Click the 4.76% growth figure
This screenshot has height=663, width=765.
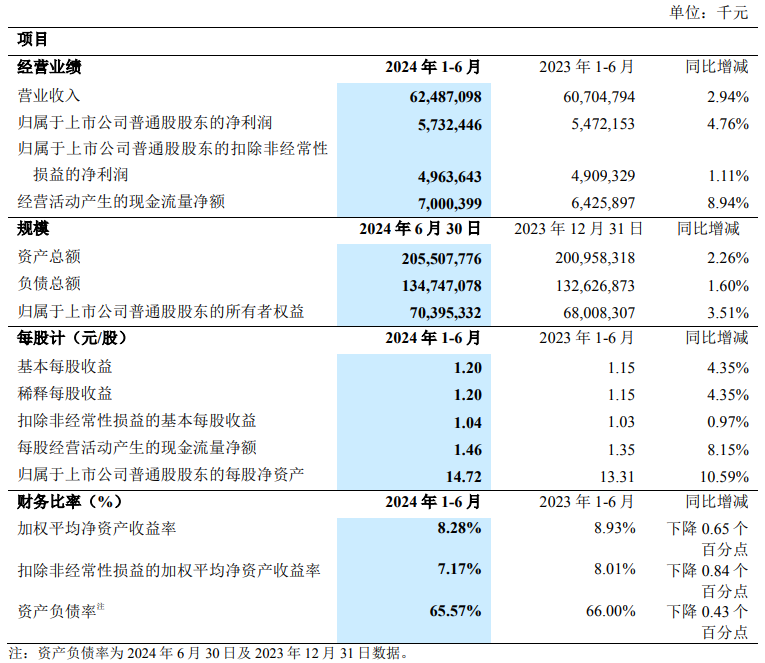[x=728, y=124]
